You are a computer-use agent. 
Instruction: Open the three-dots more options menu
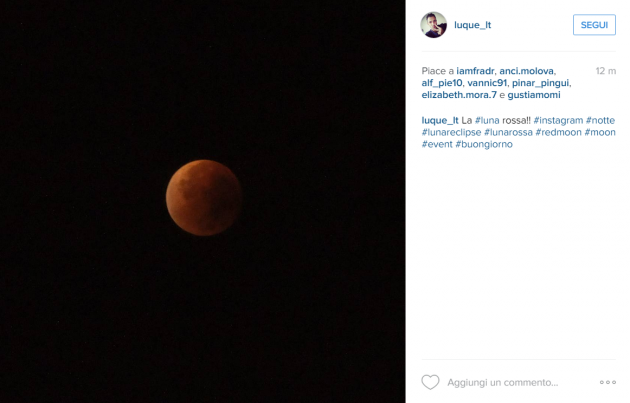point(608,382)
